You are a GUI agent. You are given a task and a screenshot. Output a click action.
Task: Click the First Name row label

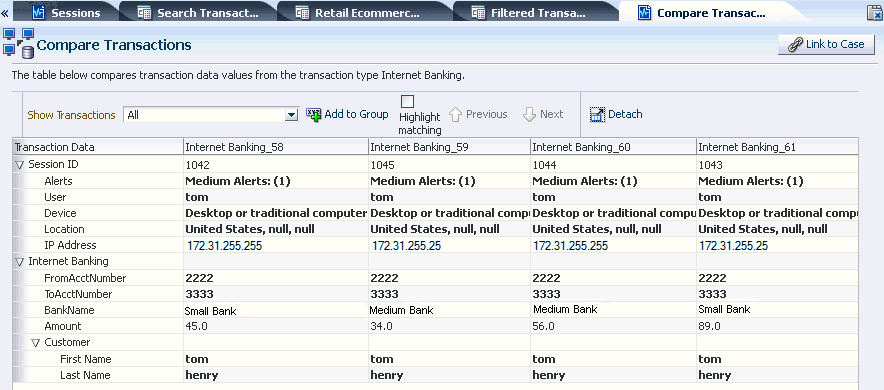(86, 359)
